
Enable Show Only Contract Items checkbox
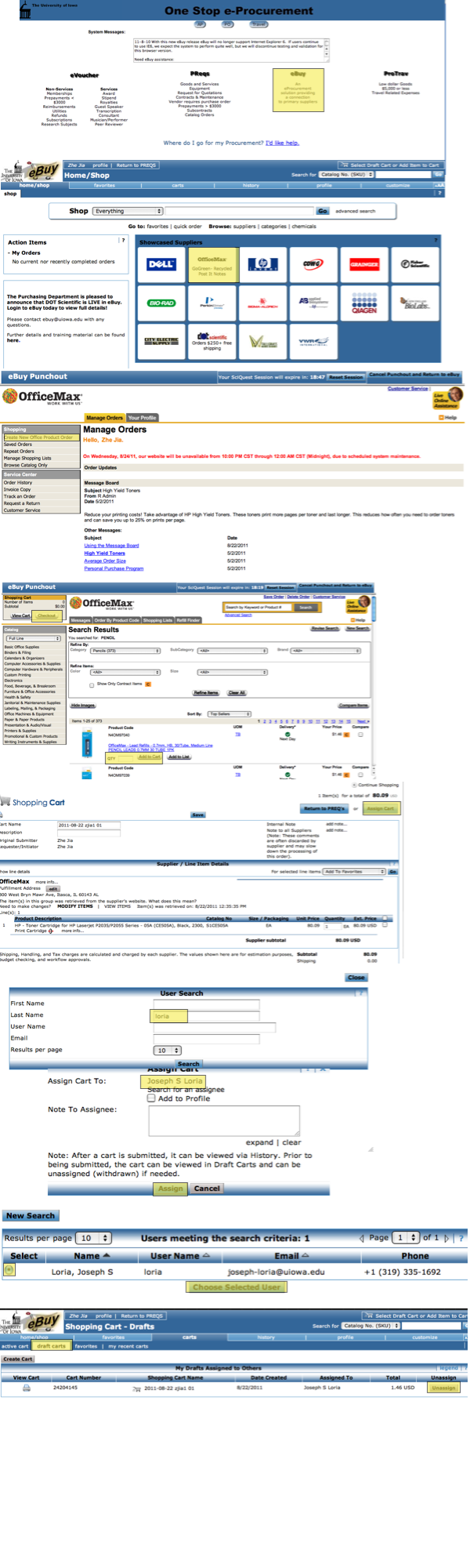[92, 684]
